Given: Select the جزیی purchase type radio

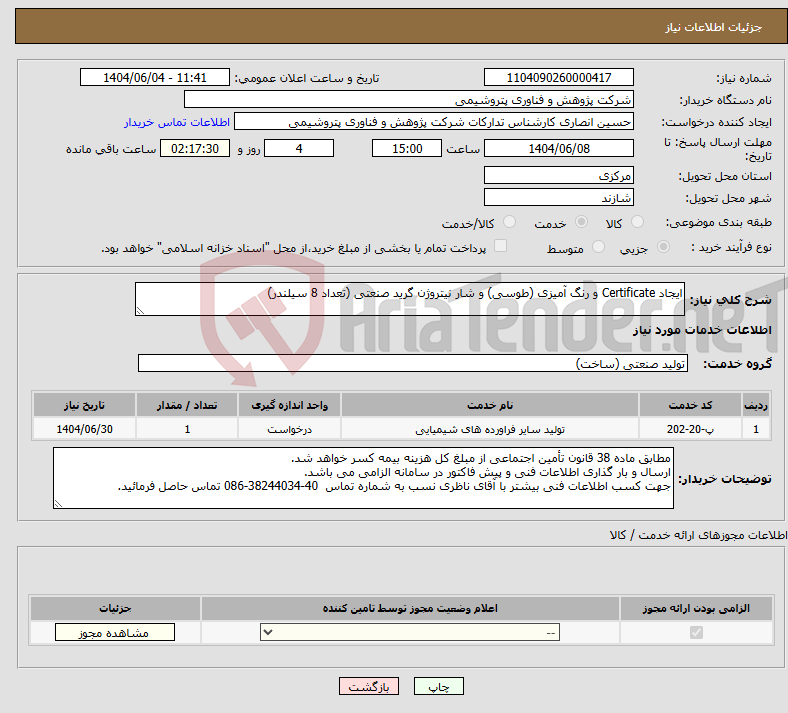Looking at the screenshot, I should 663,247.
